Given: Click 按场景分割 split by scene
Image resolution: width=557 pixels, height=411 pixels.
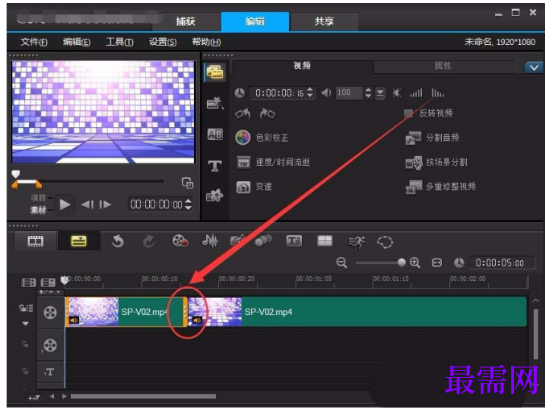Looking at the screenshot, I should tap(437, 162).
